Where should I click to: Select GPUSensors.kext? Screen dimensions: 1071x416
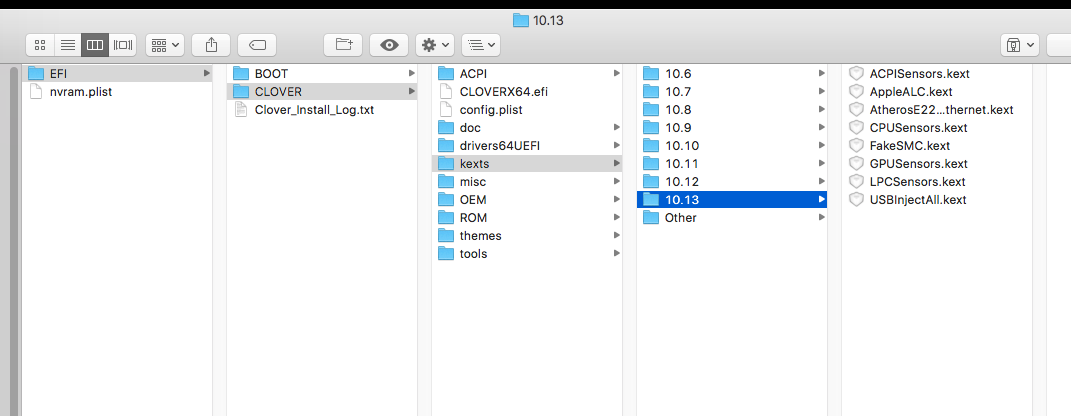pos(936,163)
